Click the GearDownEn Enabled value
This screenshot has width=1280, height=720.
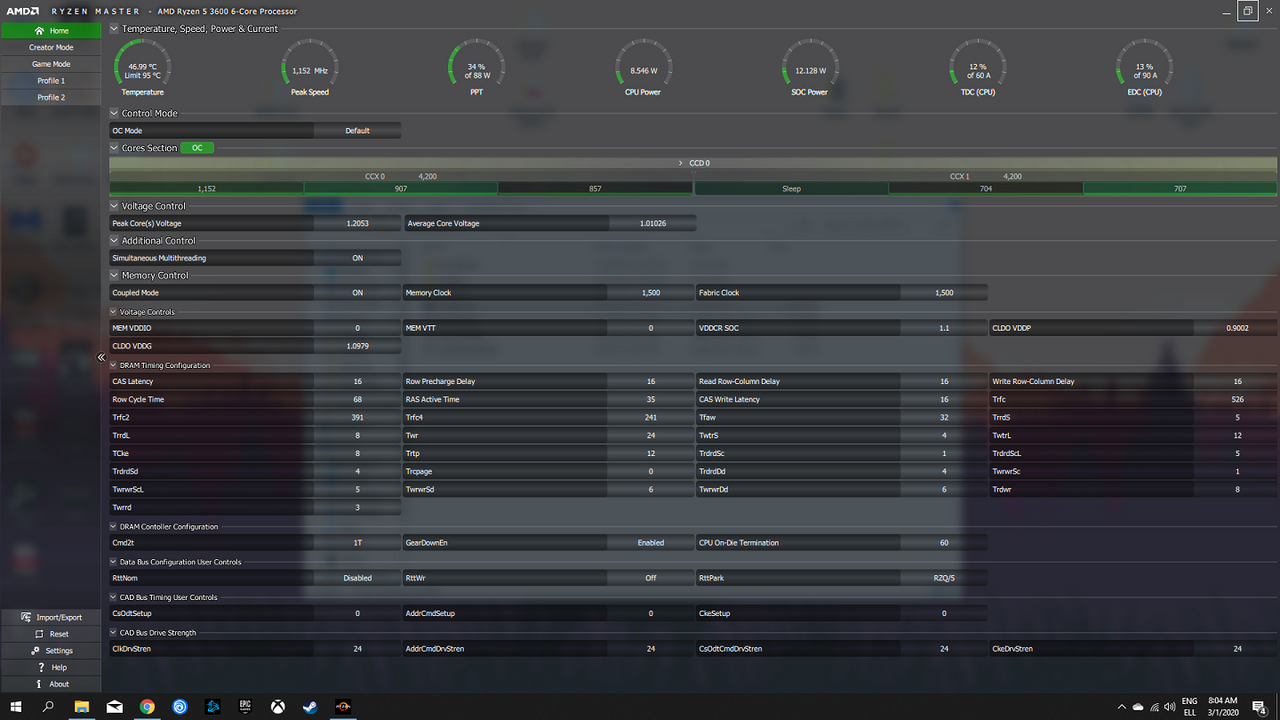click(651, 543)
